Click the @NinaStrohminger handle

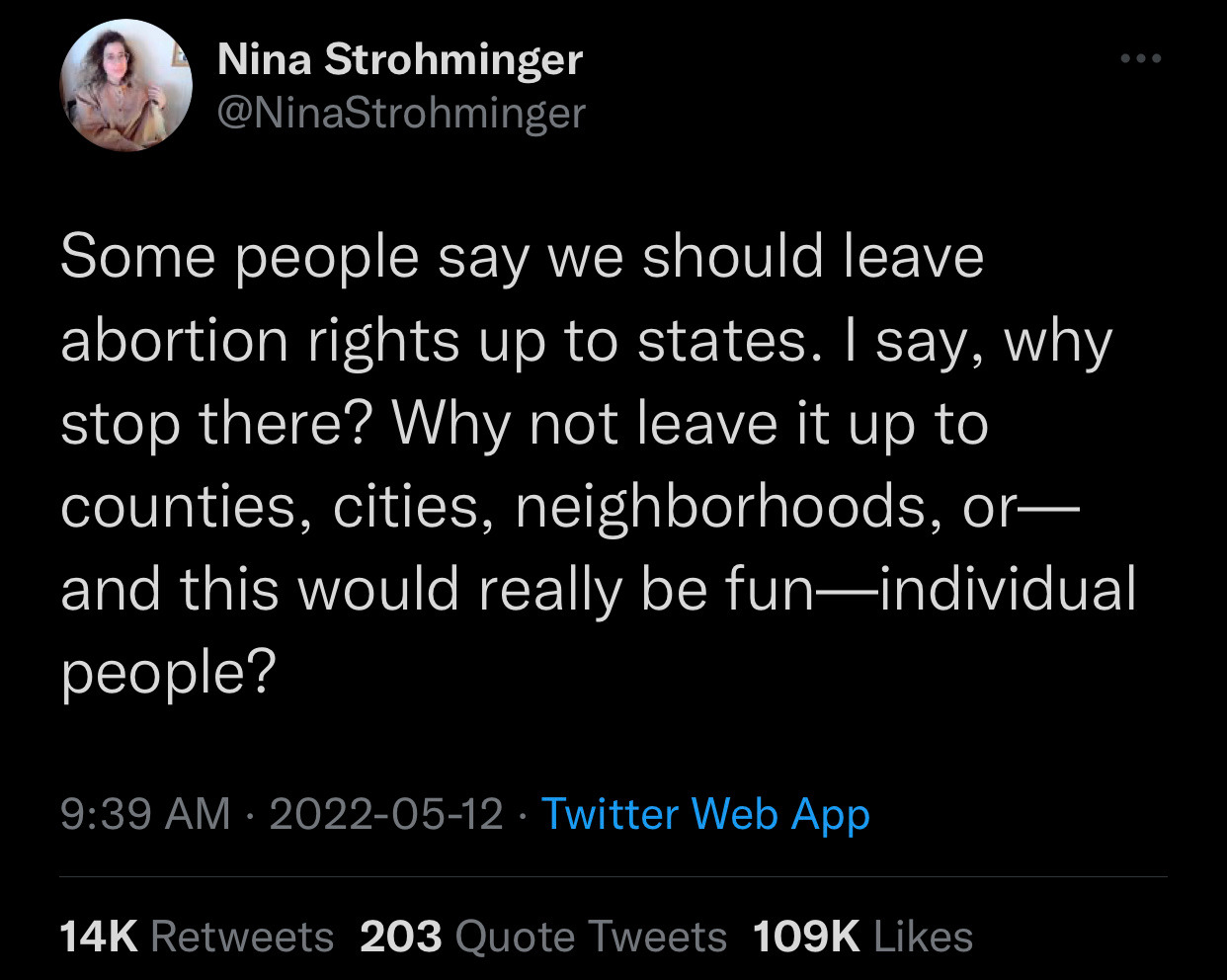[x=401, y=113]
